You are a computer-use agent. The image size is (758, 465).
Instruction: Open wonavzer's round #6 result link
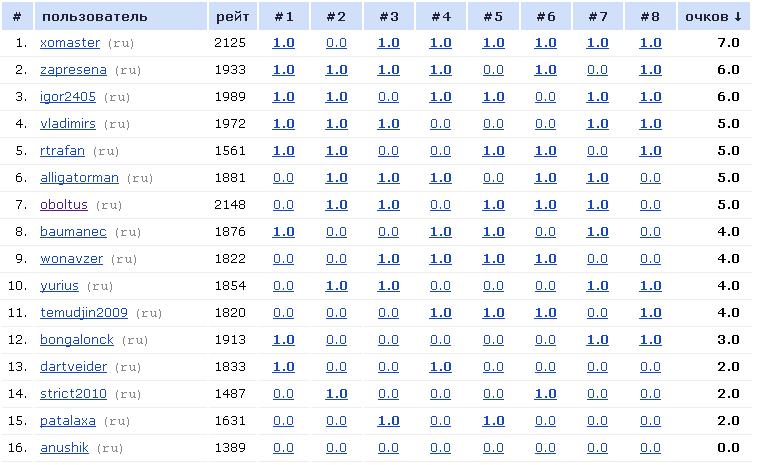point(545,259)
